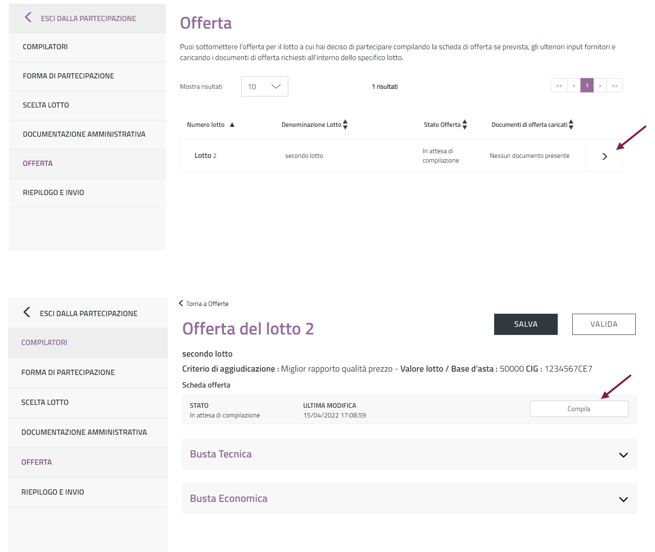This screenshot has height=552, width=655.
Task: Open RIEPILOGO E INVIO beside the lot detail
Action: click(54, 492)
